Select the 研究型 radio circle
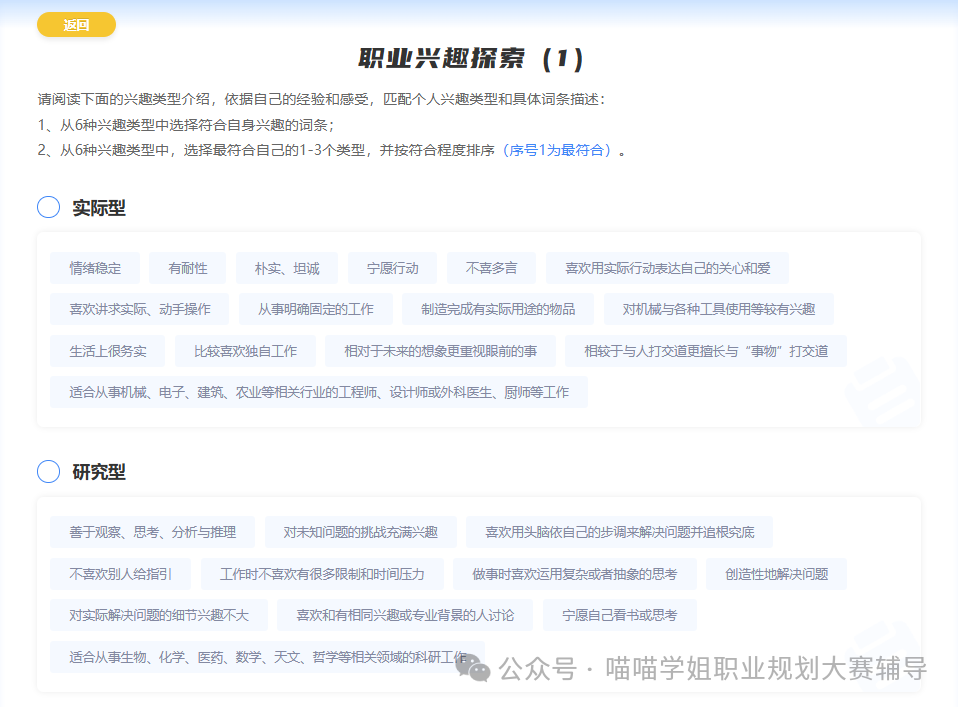 (x=49, y=471)
